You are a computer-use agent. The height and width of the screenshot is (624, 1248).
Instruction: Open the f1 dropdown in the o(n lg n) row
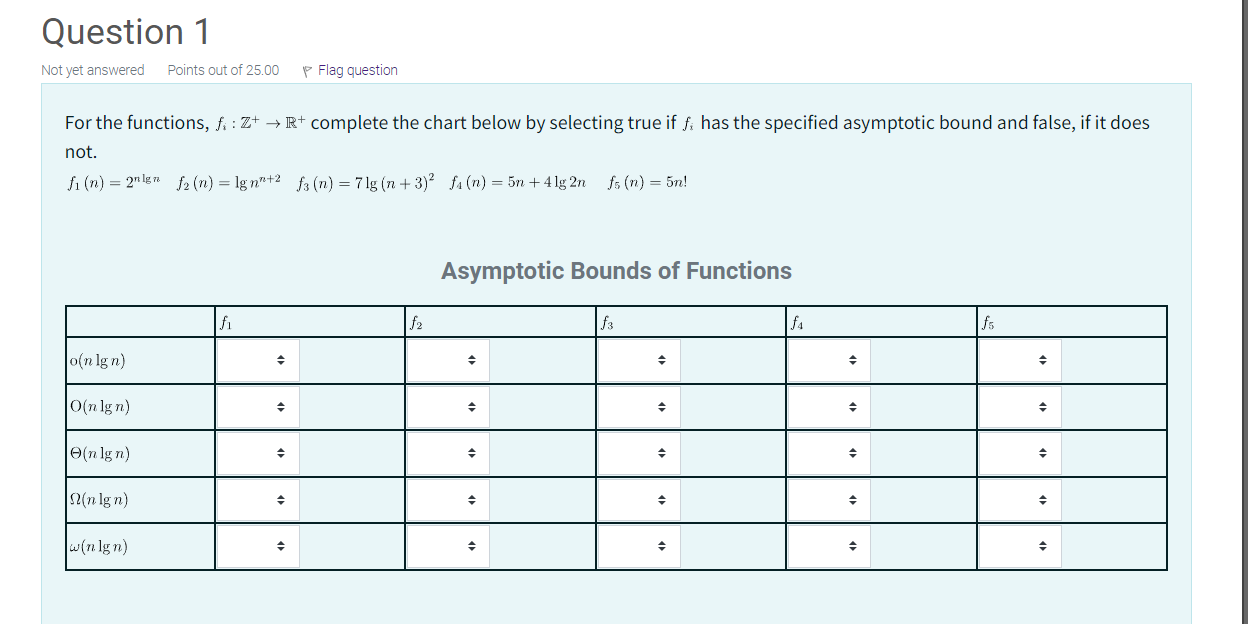257,360
